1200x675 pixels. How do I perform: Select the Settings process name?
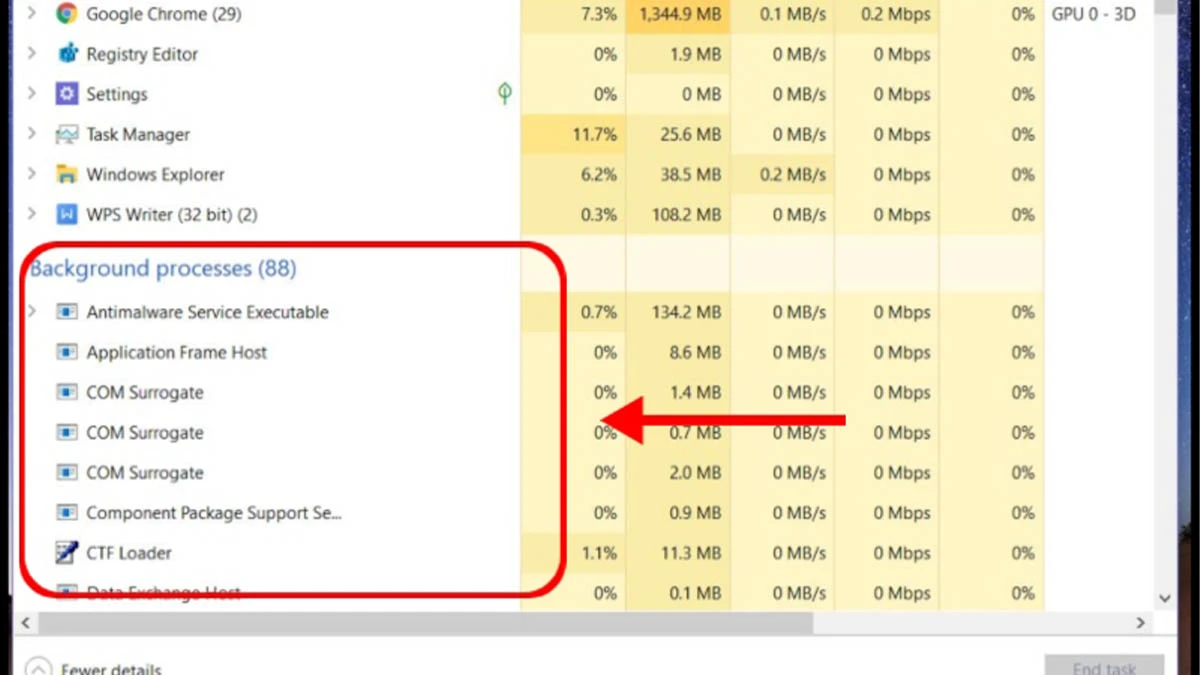[117, 94]
